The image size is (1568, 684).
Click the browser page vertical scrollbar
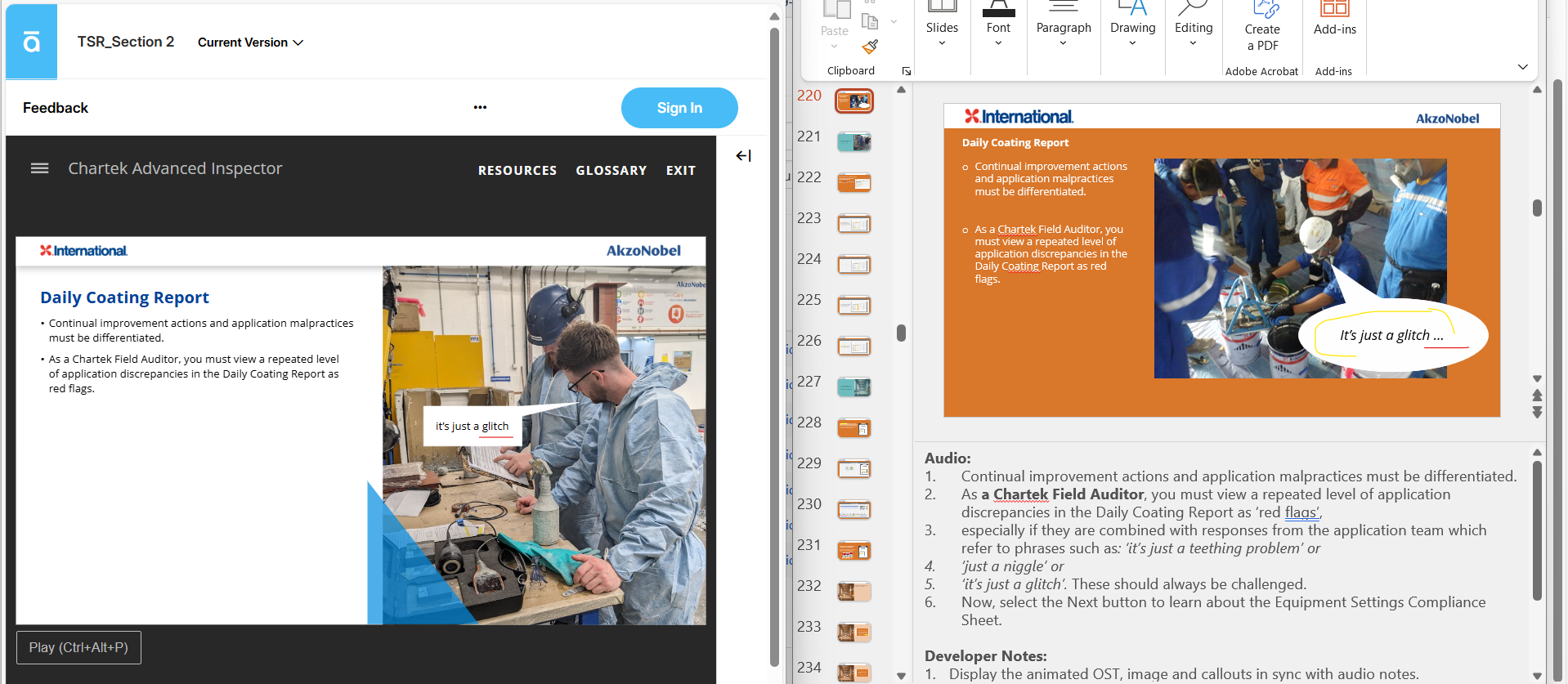pos(774,347)
